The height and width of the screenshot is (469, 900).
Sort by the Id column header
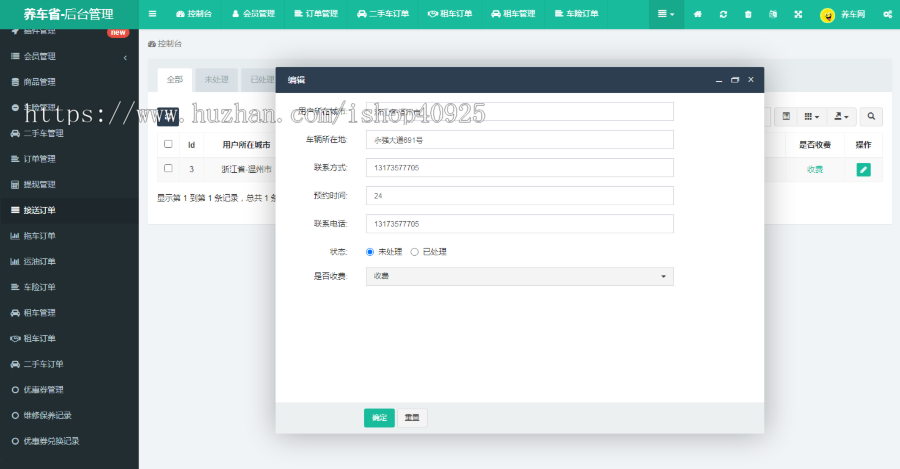pos(191,145)
